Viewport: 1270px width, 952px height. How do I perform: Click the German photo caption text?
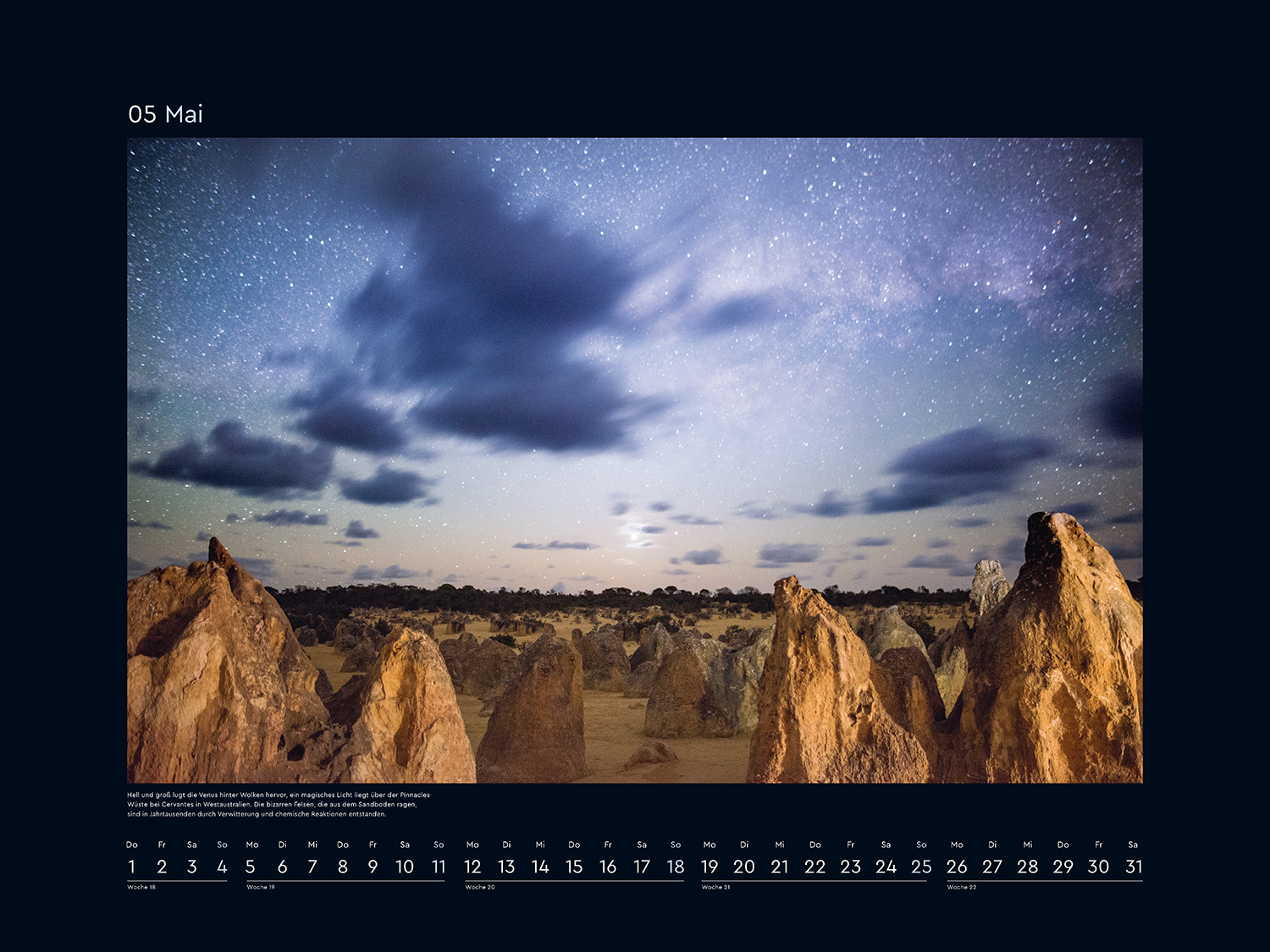coord(279,805)
